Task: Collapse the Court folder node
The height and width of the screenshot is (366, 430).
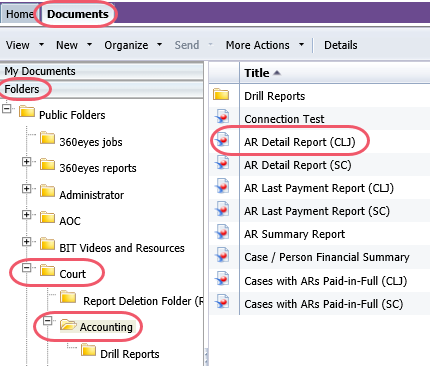Action: click(26, 268)
